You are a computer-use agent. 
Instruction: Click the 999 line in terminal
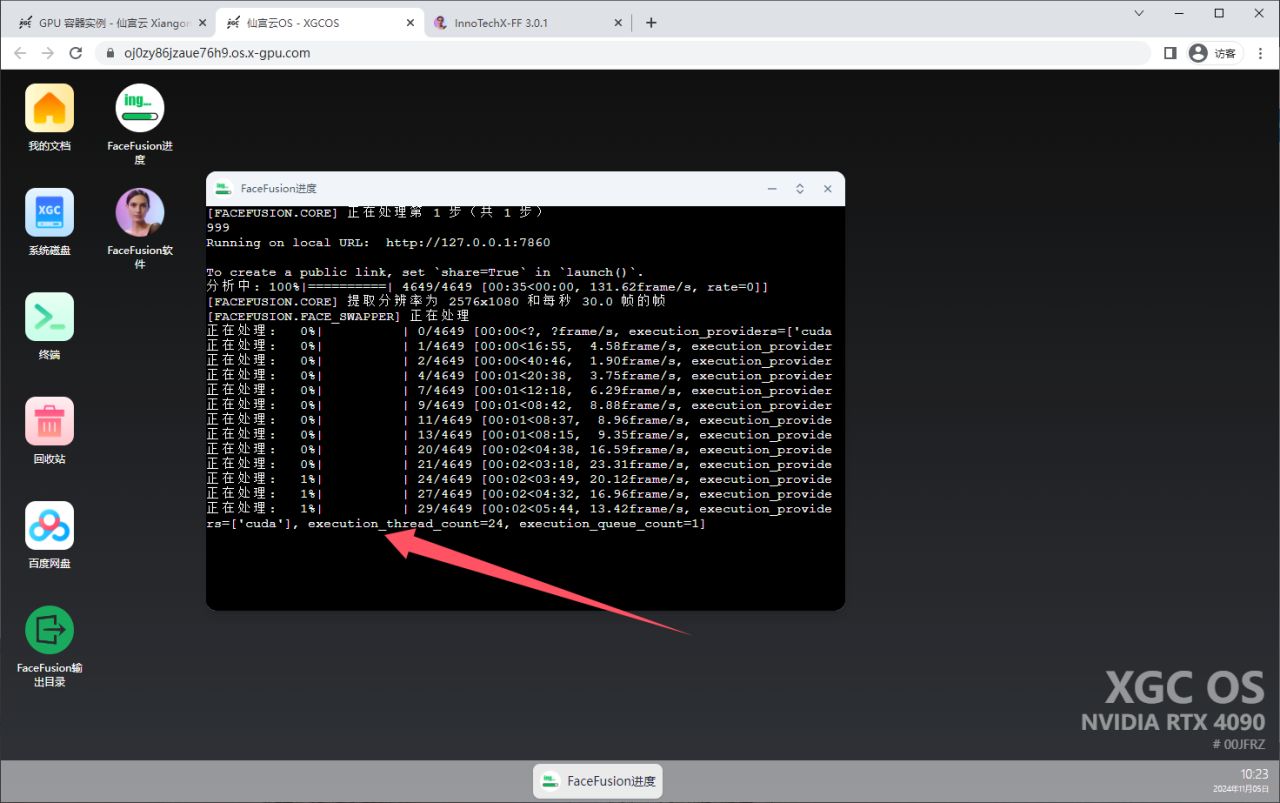point(218,227)
